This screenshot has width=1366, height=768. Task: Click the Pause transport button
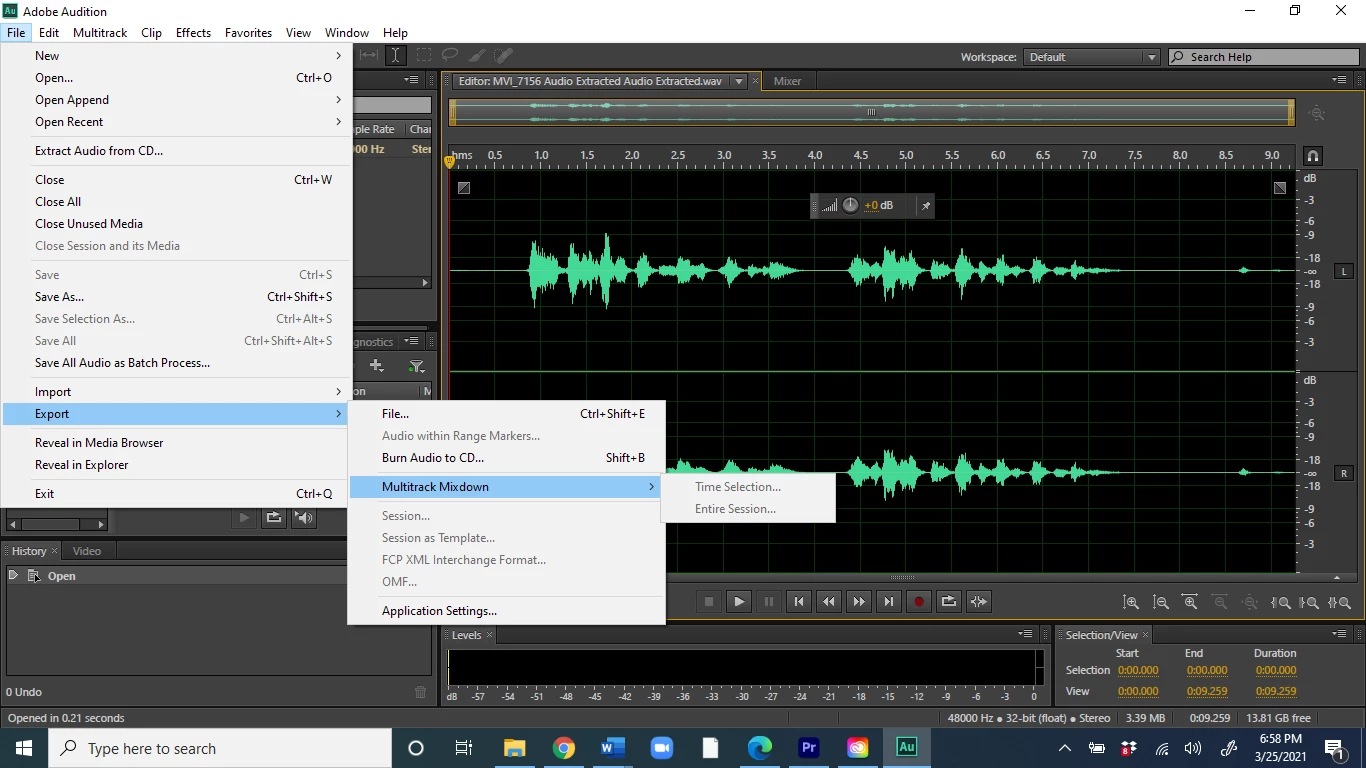point(769,601)
